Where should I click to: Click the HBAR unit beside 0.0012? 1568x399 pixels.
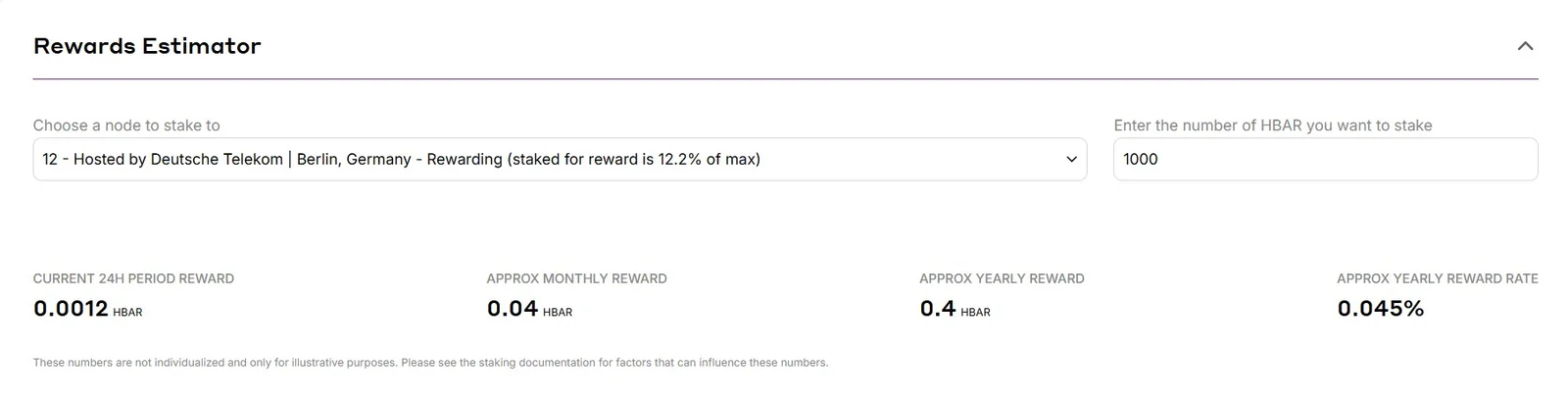pos(127,313)
